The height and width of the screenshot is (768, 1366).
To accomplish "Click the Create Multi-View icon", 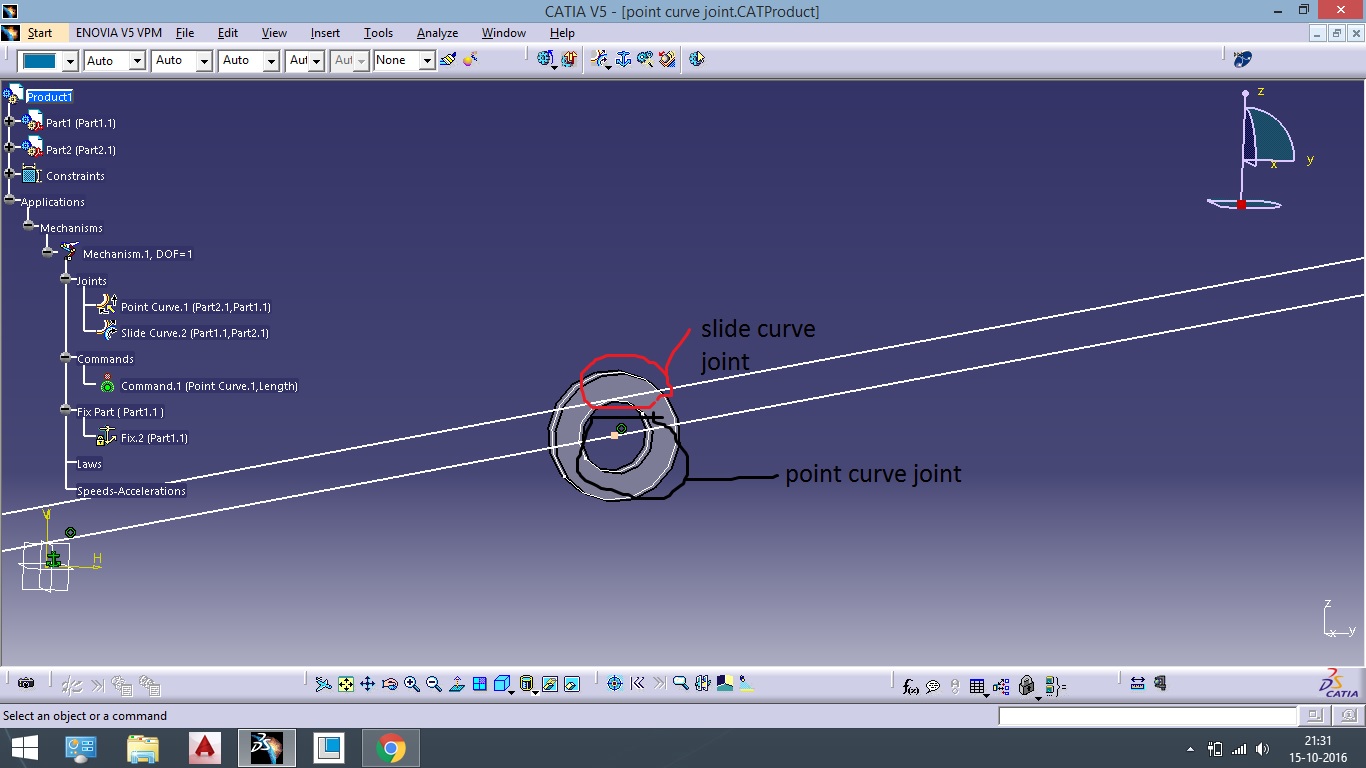I will click(480, 684).
